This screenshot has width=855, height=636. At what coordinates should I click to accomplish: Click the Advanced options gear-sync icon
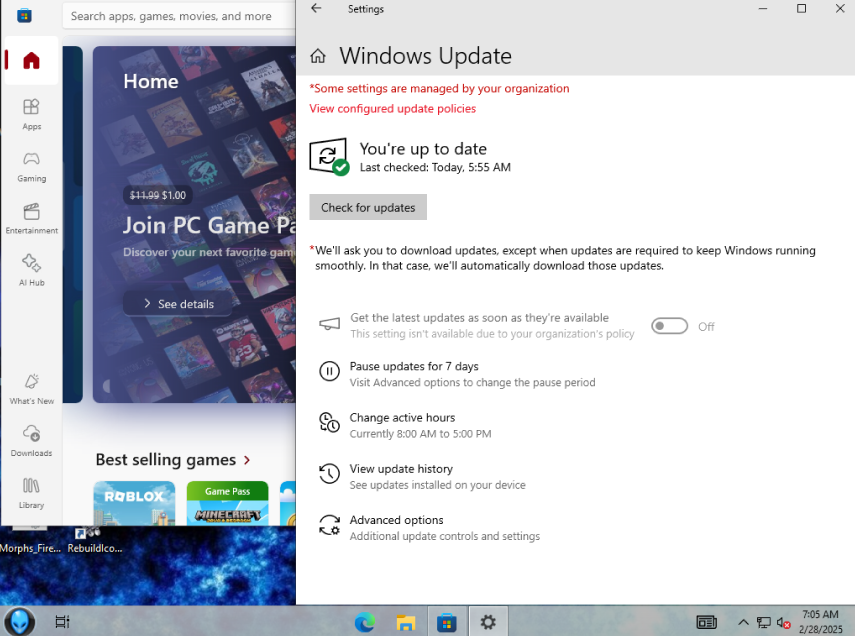(x=329, y=525)
